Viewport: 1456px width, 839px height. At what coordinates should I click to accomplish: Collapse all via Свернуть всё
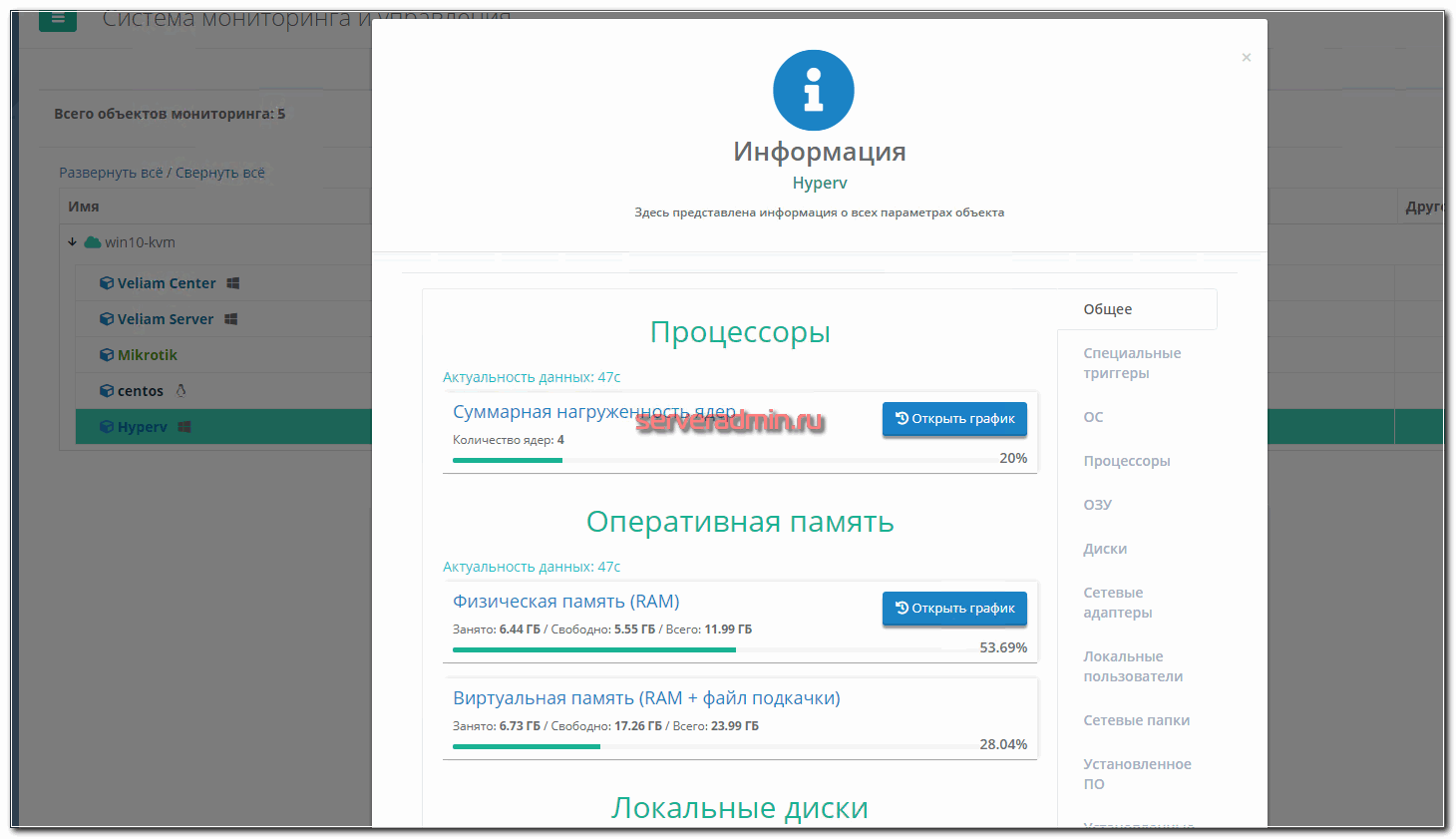click(x=220, y=173)
